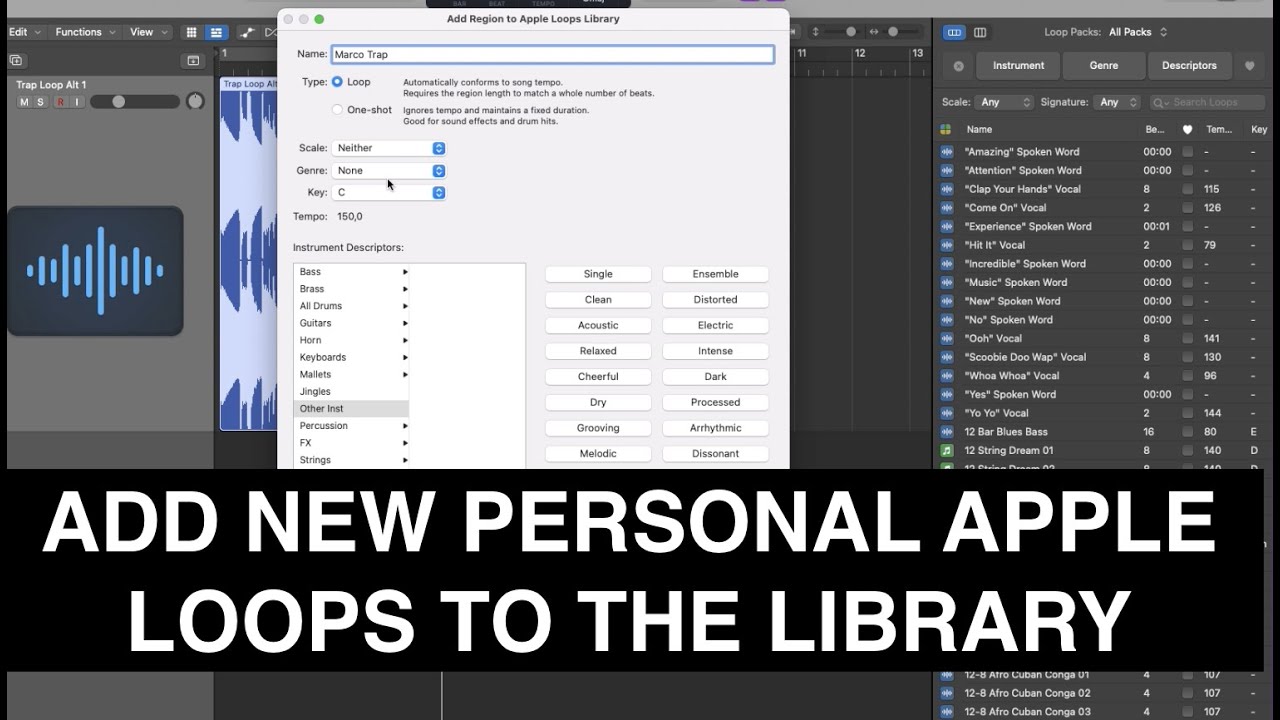Open the Functions menu
The height and width of the screenshot is (720, 1280).
point(85,32)
